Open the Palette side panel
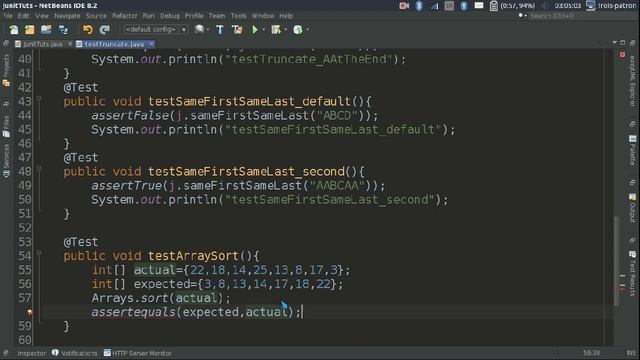 coord(632,150)
